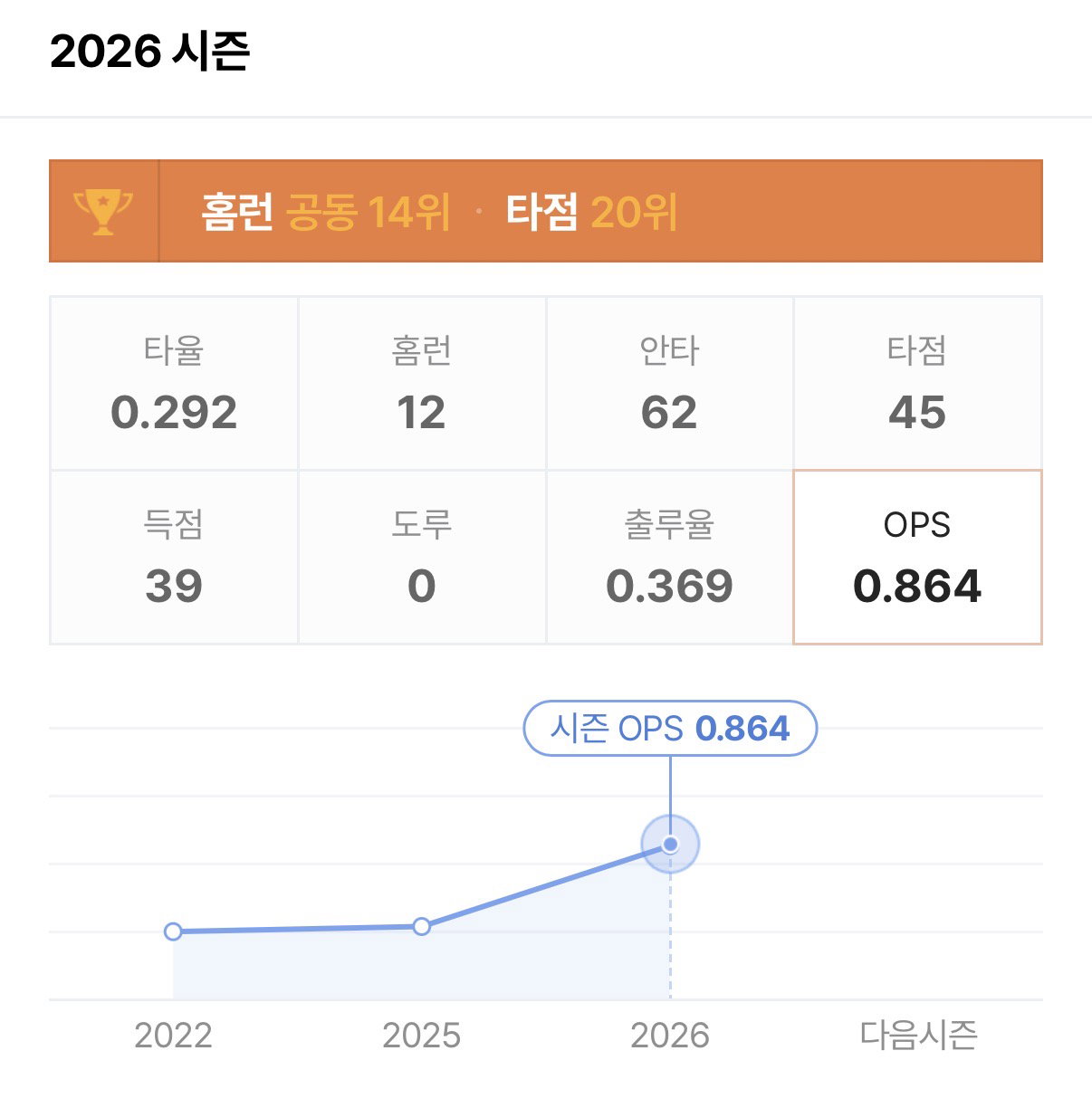Select the 안타 62 stat tile

click(670, 383)
